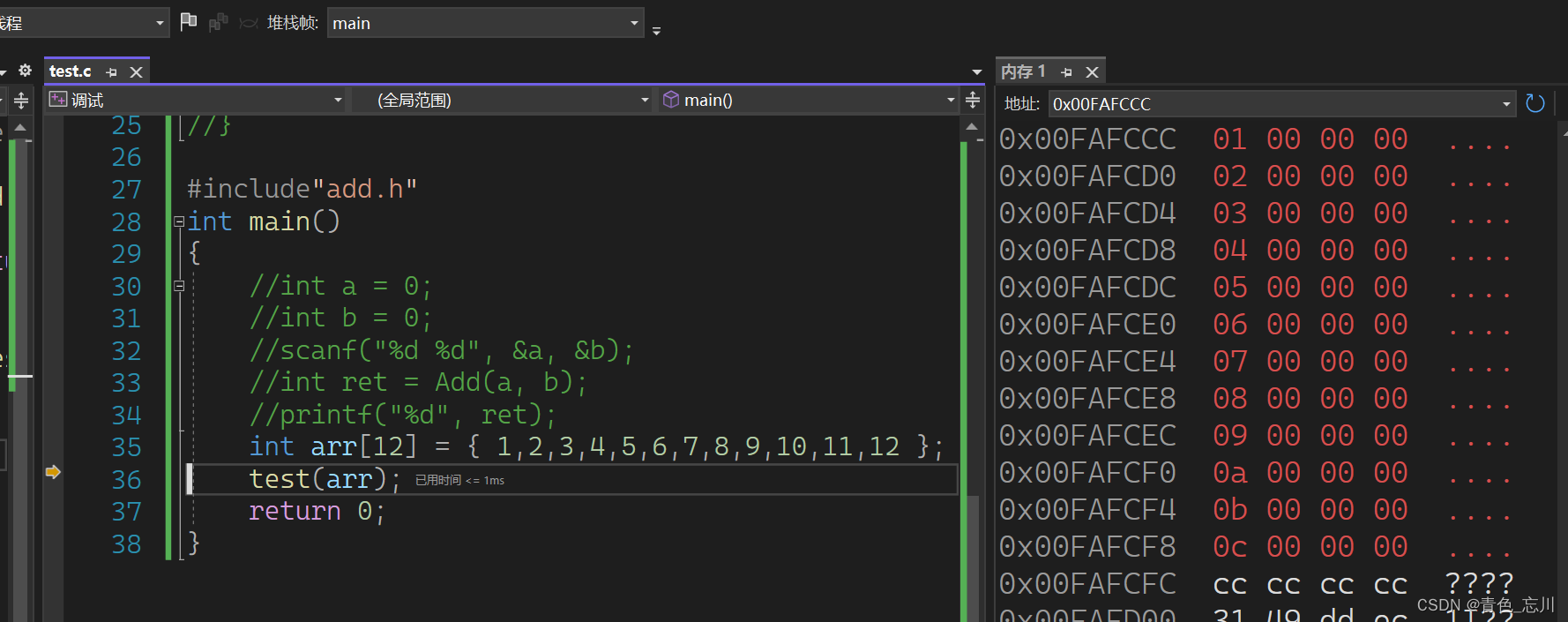1568x622 pixels.
Task: Click the 堆栈帧 label
Action: coord(293,23)
